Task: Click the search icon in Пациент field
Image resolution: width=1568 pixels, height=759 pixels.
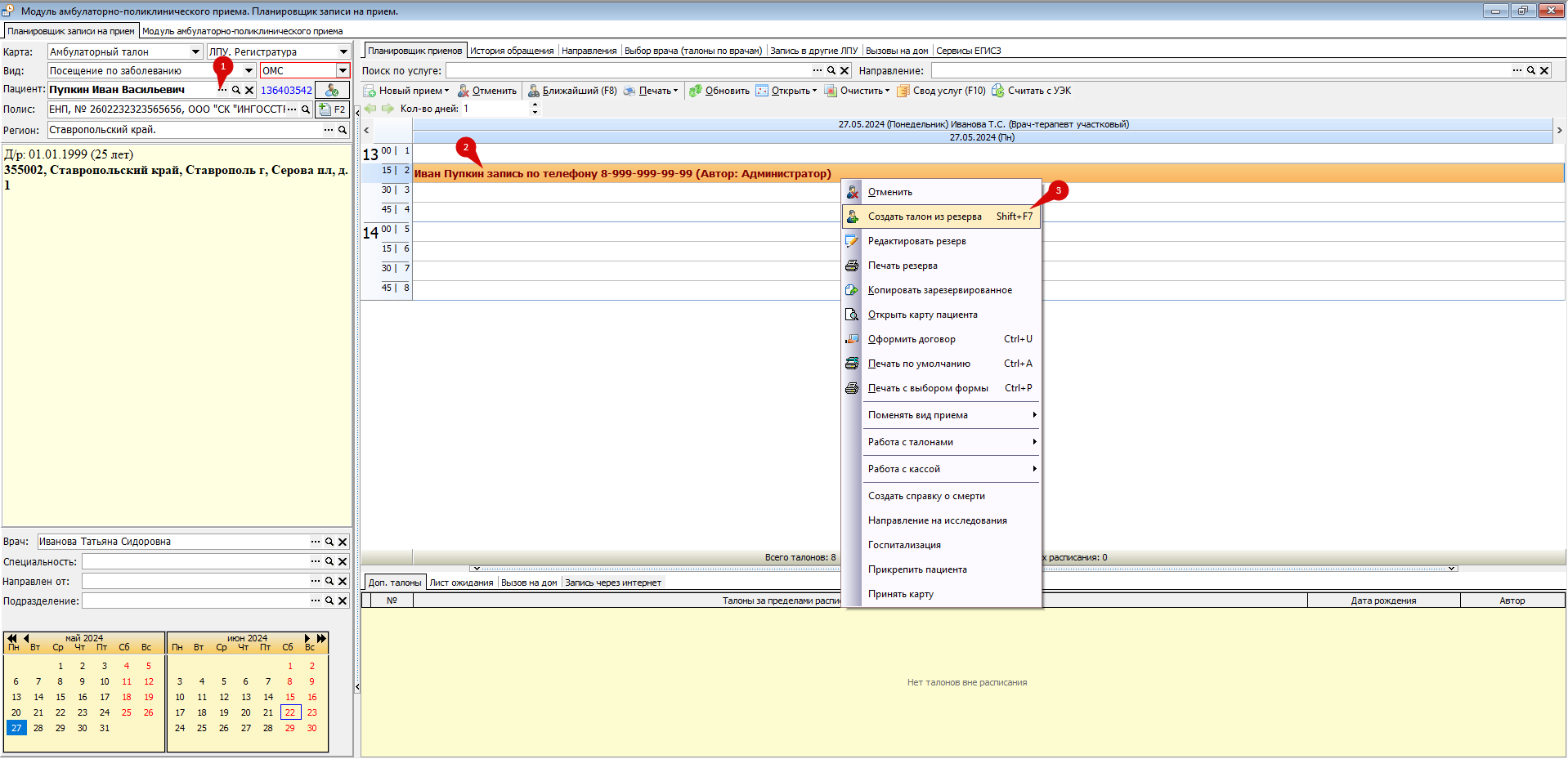Action: [236, 91]
